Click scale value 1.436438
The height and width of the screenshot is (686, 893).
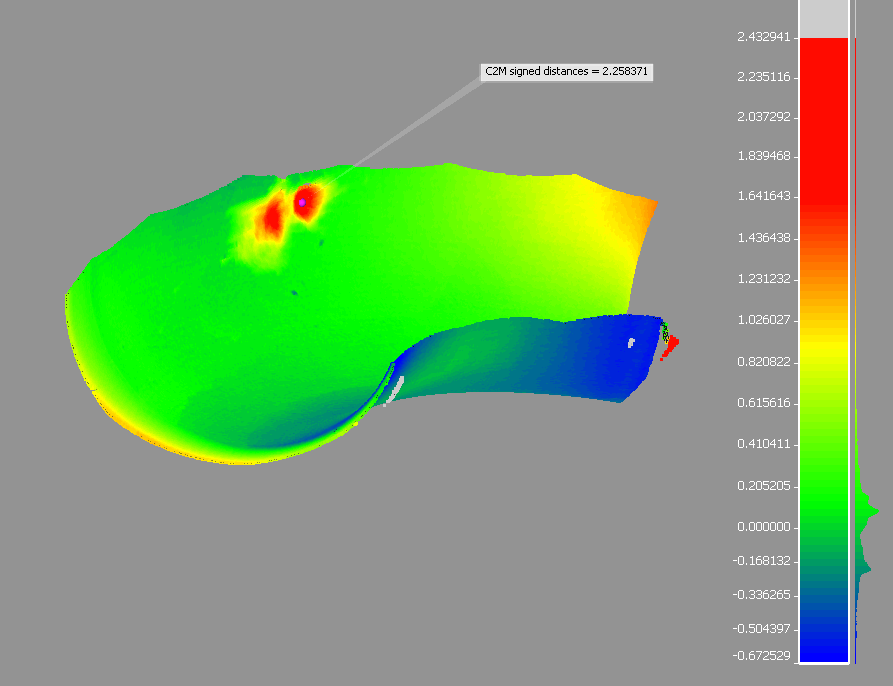(764, 238)
